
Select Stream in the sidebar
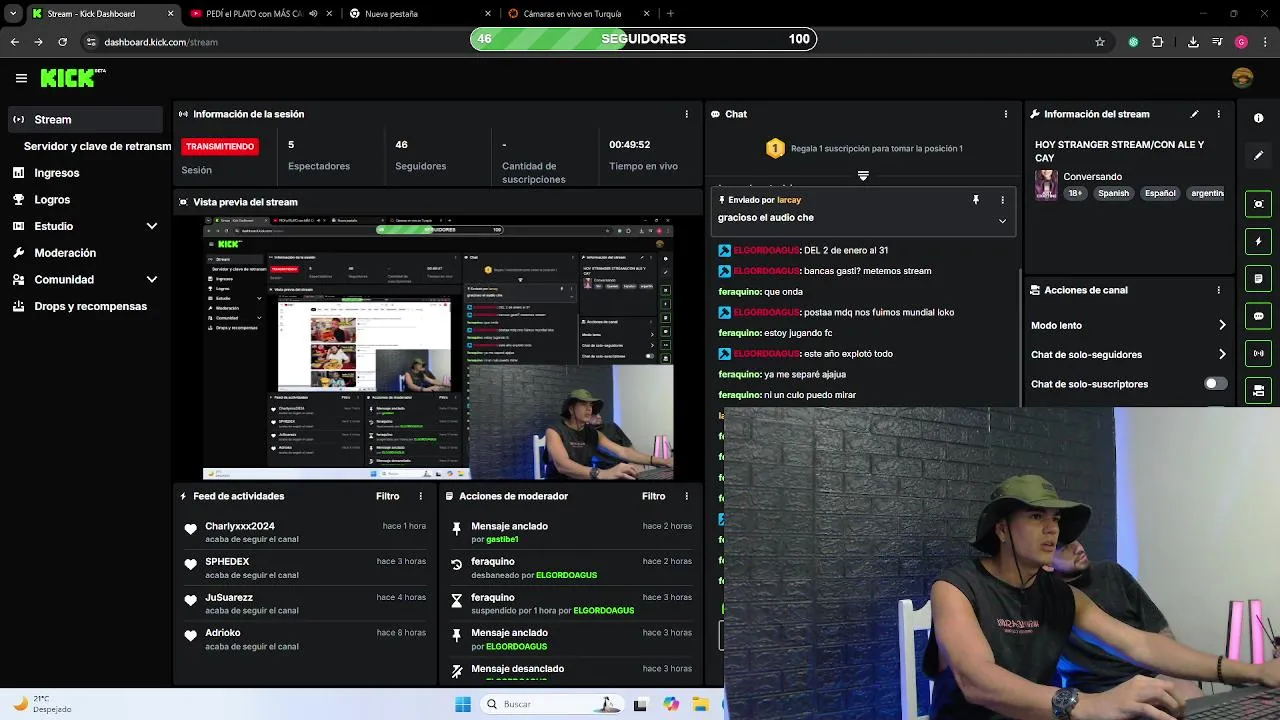click(84, 119)
